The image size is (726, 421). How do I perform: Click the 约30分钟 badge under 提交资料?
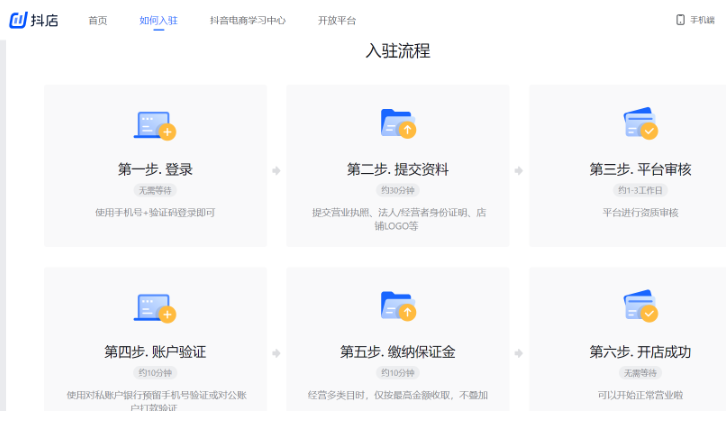pos(398,190)
